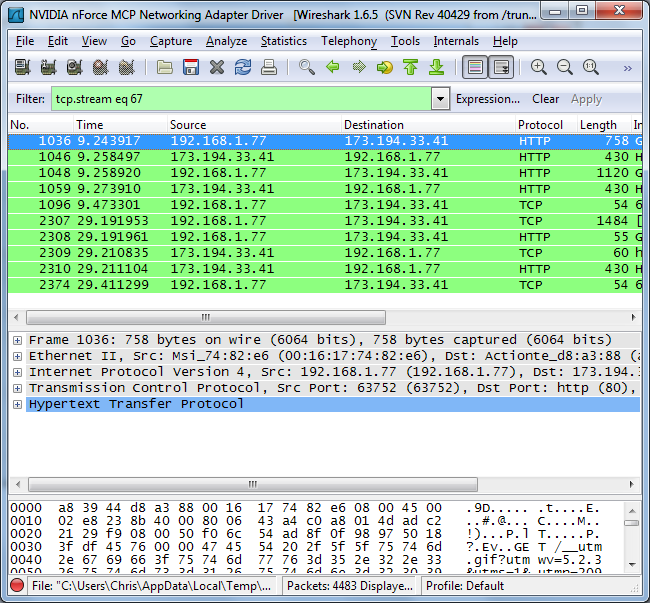650x603 pixels.
Task: Click the Find packet magnifier icon
Action: (307, 68)
